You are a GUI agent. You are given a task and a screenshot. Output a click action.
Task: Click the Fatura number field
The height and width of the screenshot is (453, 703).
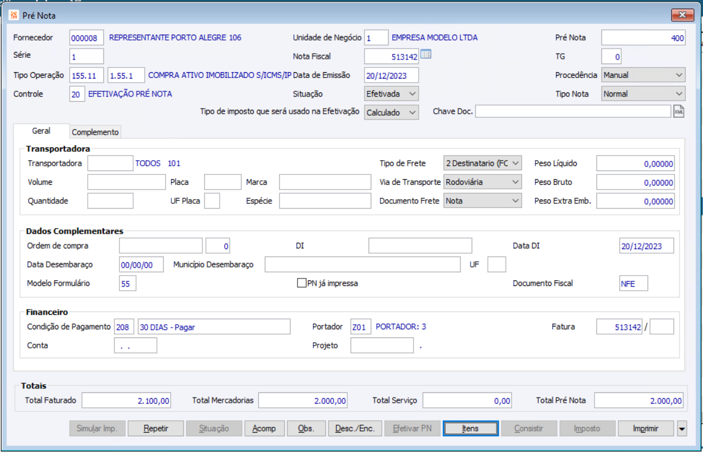(x=620, y=327)
